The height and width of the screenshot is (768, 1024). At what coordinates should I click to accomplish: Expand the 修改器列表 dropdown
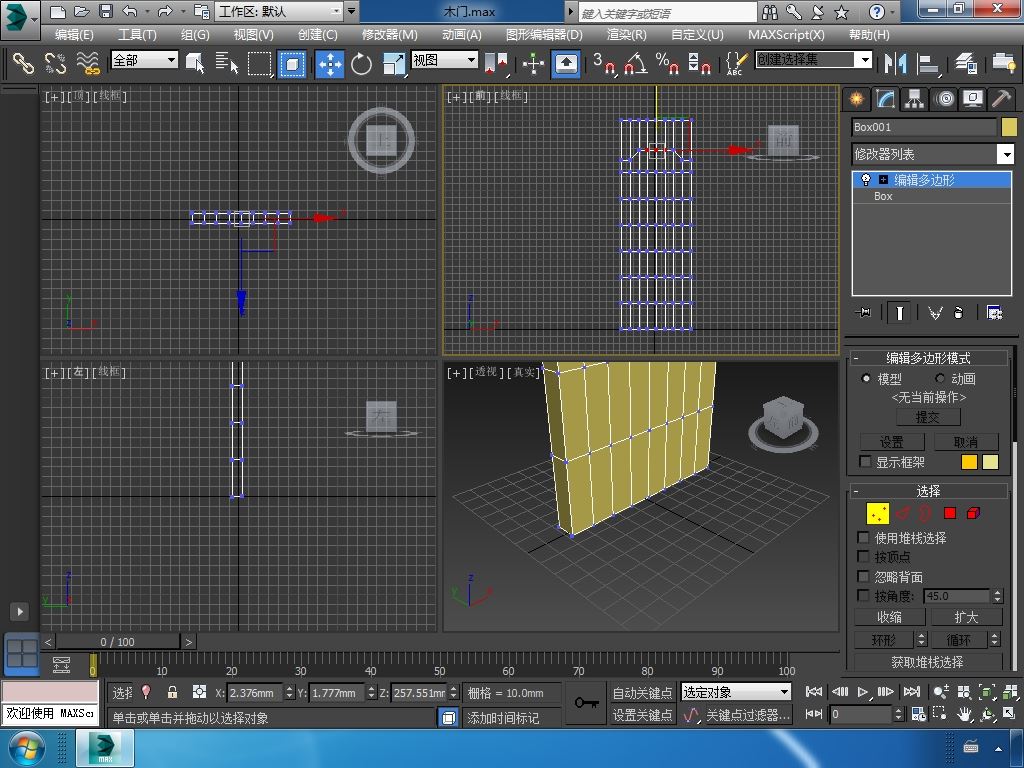coord(1006,154)
